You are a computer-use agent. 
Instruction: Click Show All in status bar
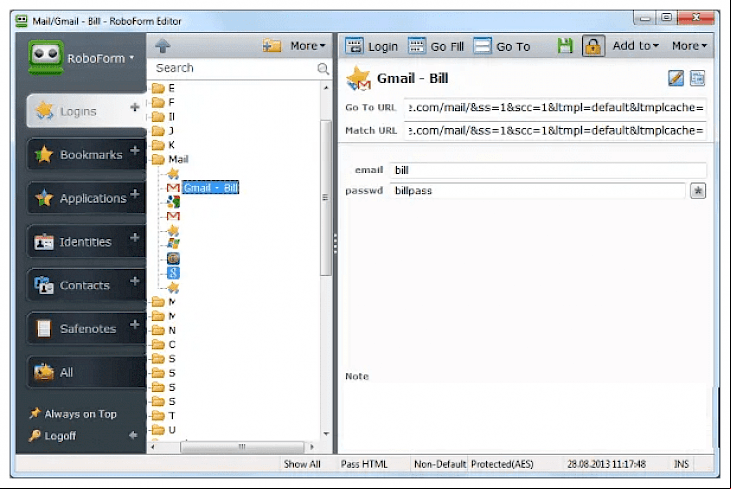(302, 464)
